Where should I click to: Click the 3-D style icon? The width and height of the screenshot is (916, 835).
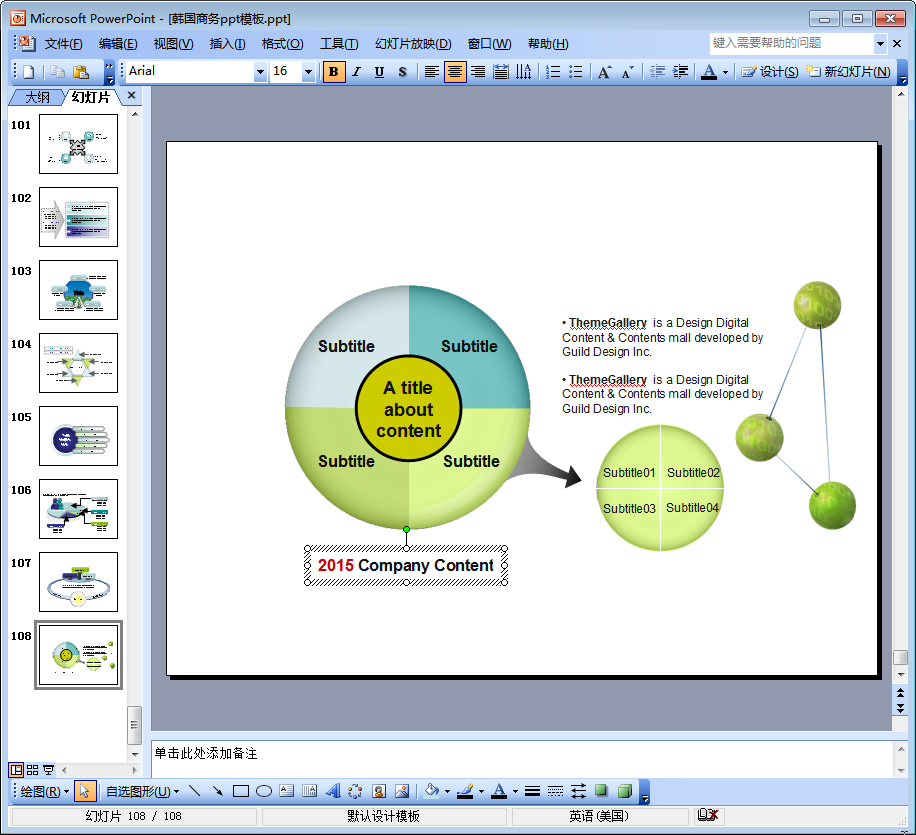click(624, 791)
